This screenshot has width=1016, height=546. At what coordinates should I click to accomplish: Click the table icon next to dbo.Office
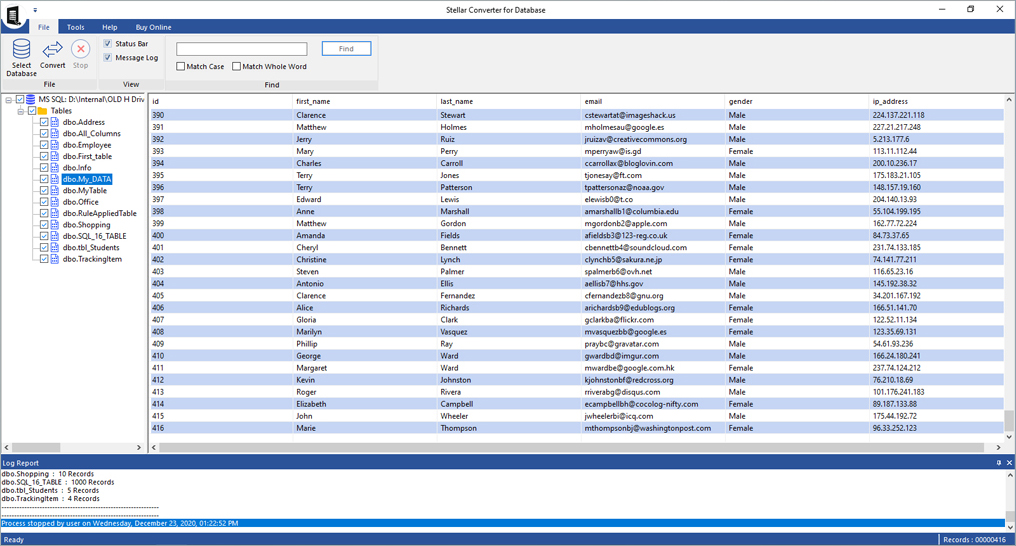point(55,202)
